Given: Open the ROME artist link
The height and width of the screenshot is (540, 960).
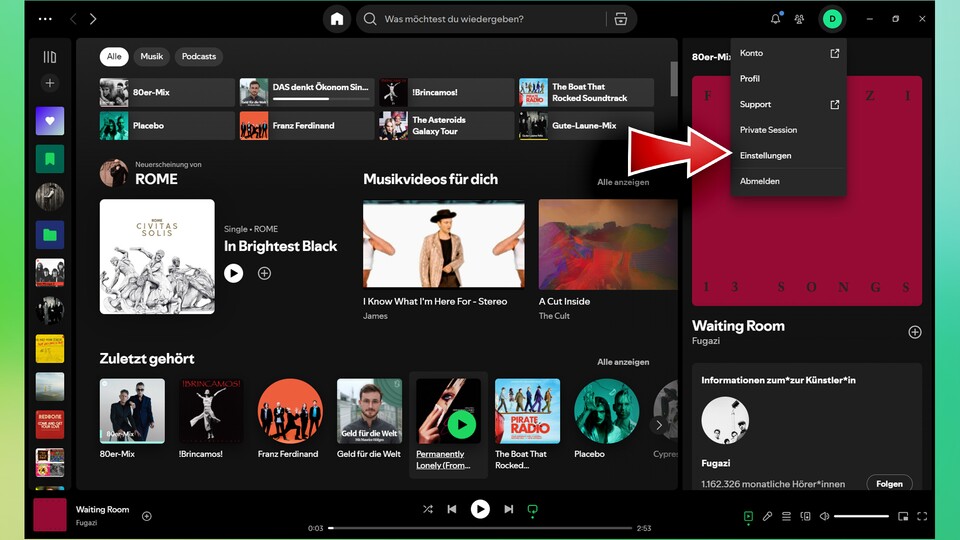Looking at the screenshot, I should coord(156,179).
